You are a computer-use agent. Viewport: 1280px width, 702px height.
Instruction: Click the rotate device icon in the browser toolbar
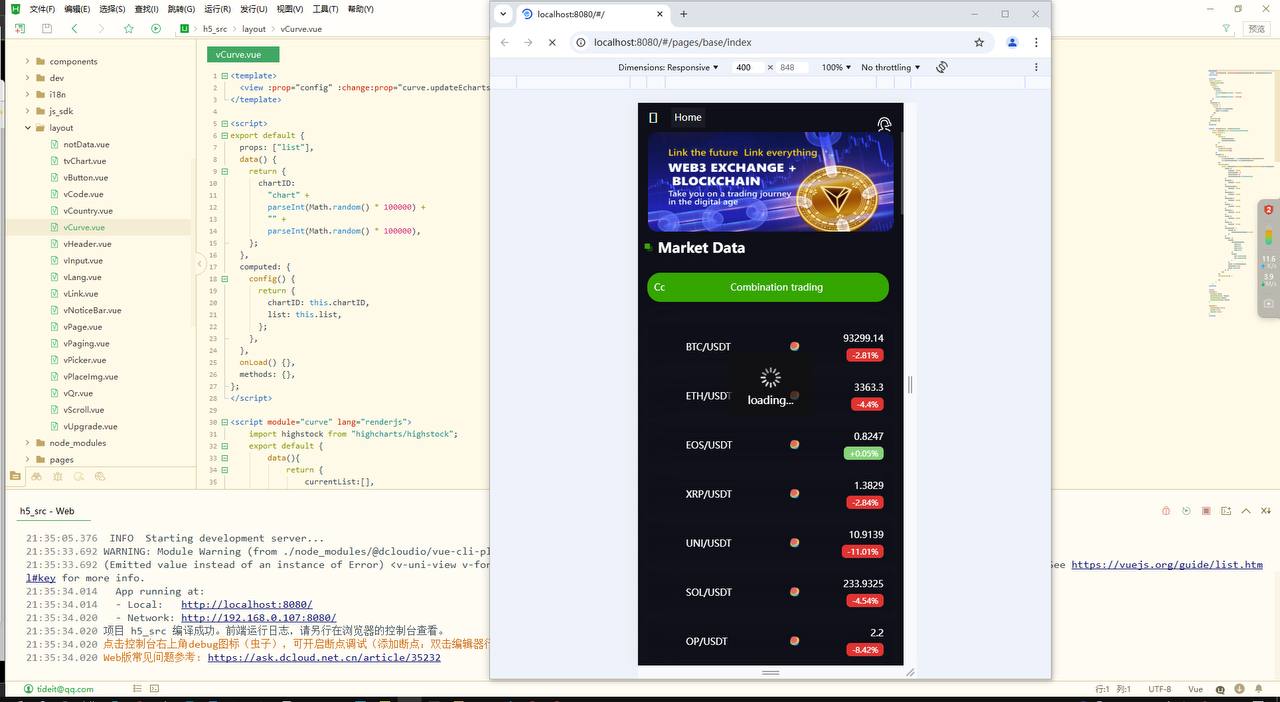pyautogui.click(x=941, y=67)
